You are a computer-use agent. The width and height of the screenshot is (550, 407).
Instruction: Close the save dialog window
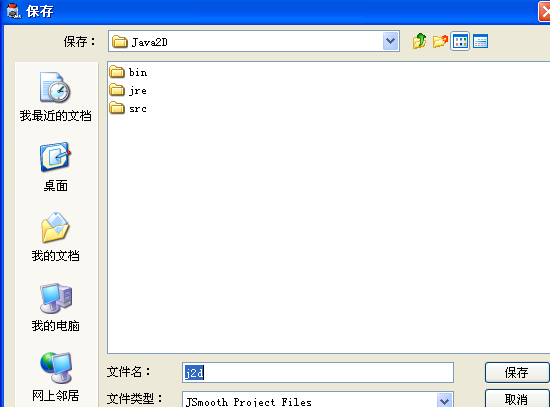coord(544,12)
